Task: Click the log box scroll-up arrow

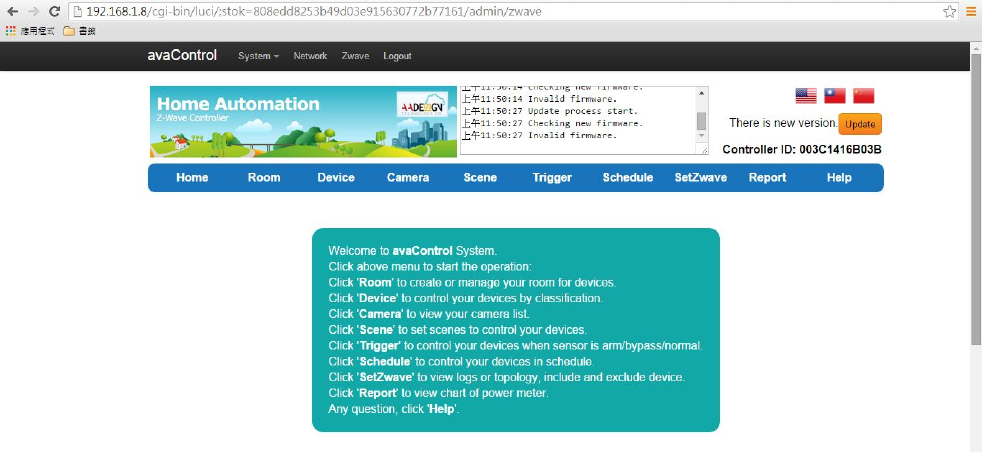Action: click(701, 93)
